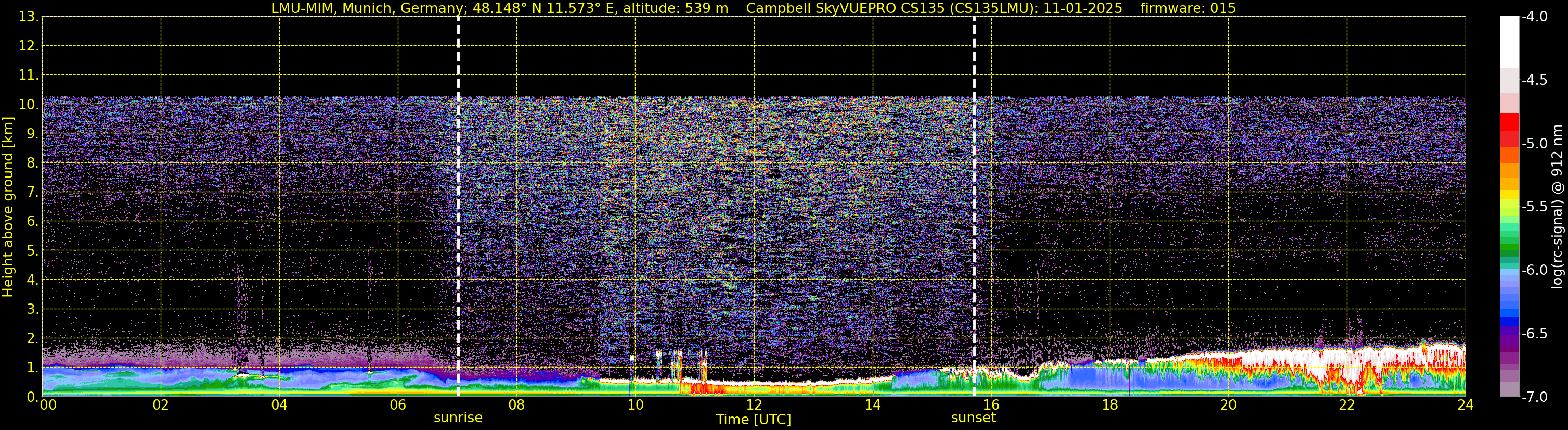Click the height tick label '7.'
1568x430 pixels.
click(32, 193)
